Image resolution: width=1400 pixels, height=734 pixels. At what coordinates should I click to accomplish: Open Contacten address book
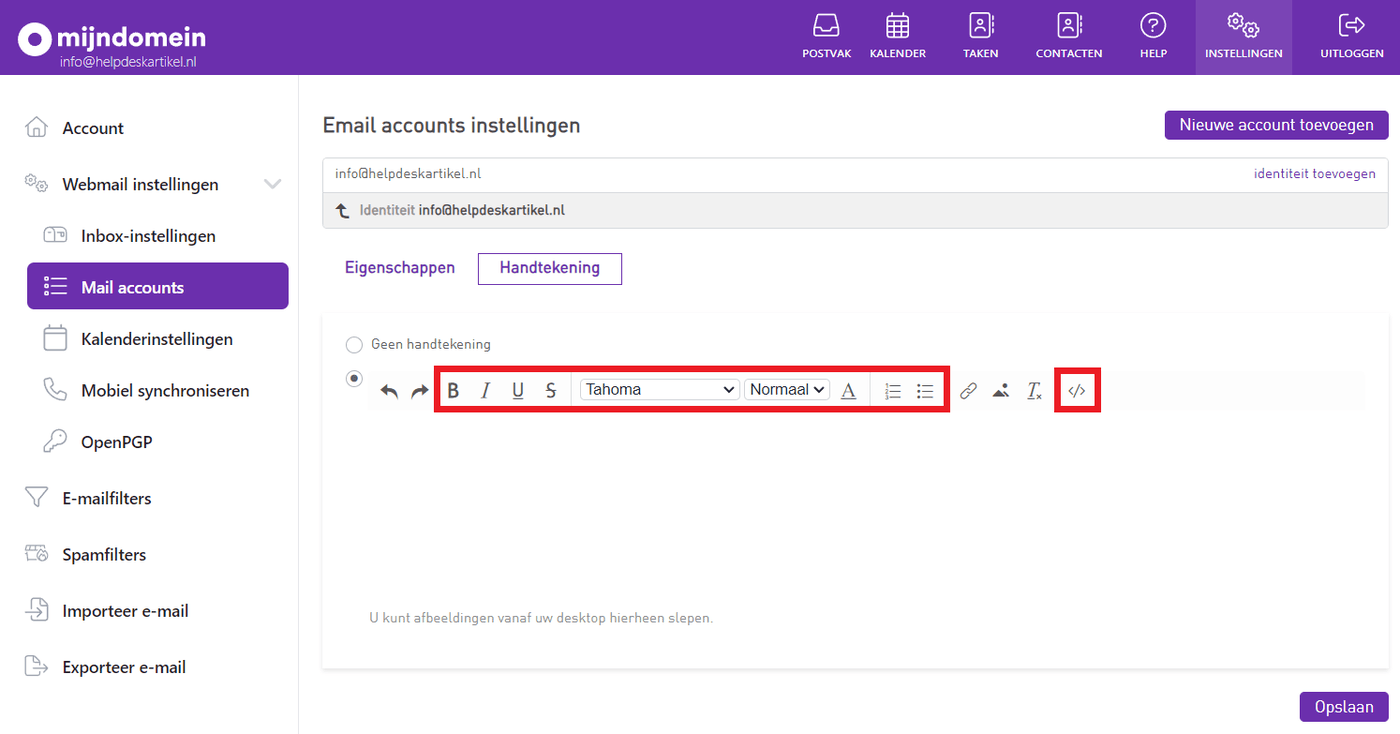point(1069,37)
